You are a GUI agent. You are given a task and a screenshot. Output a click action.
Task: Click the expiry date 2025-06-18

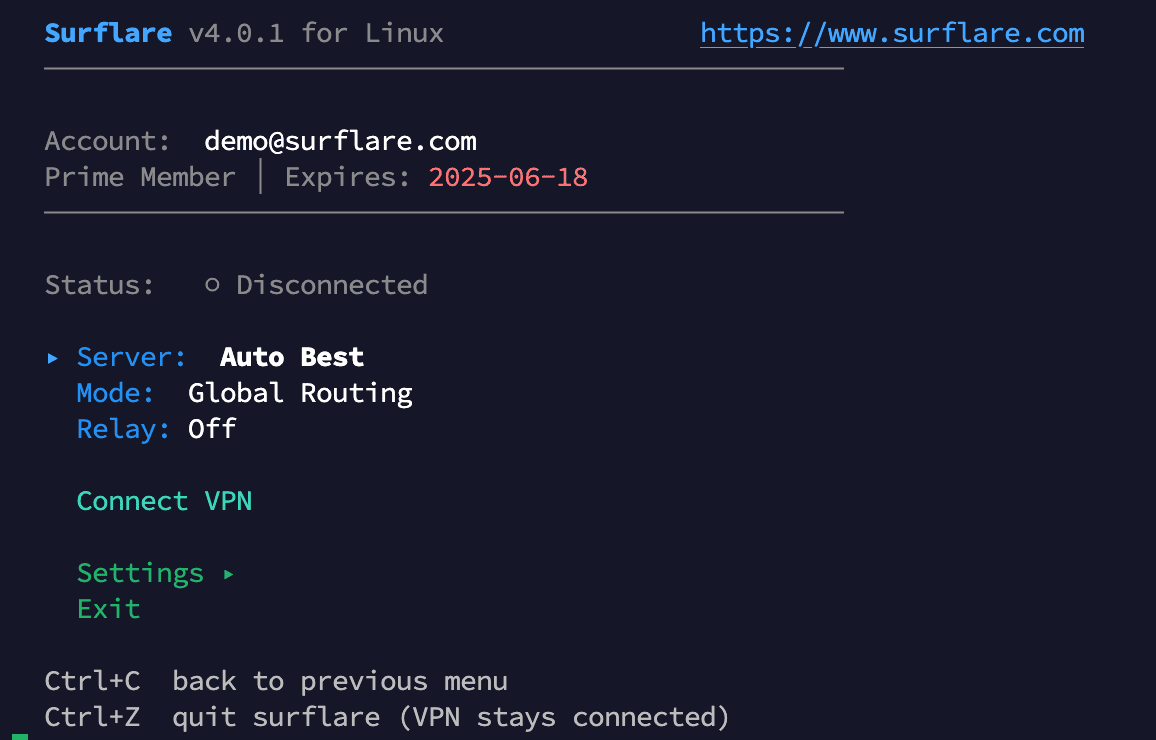(508, 177)
